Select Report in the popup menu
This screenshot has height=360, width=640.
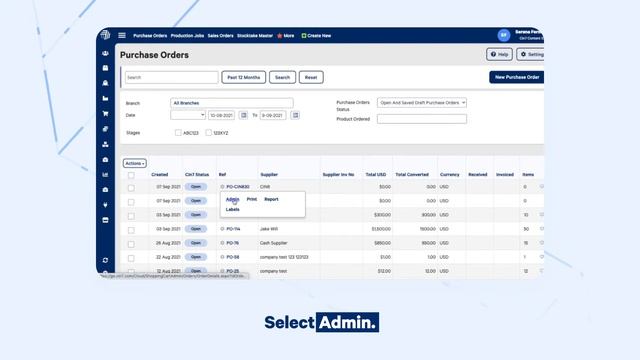point(271,199)
